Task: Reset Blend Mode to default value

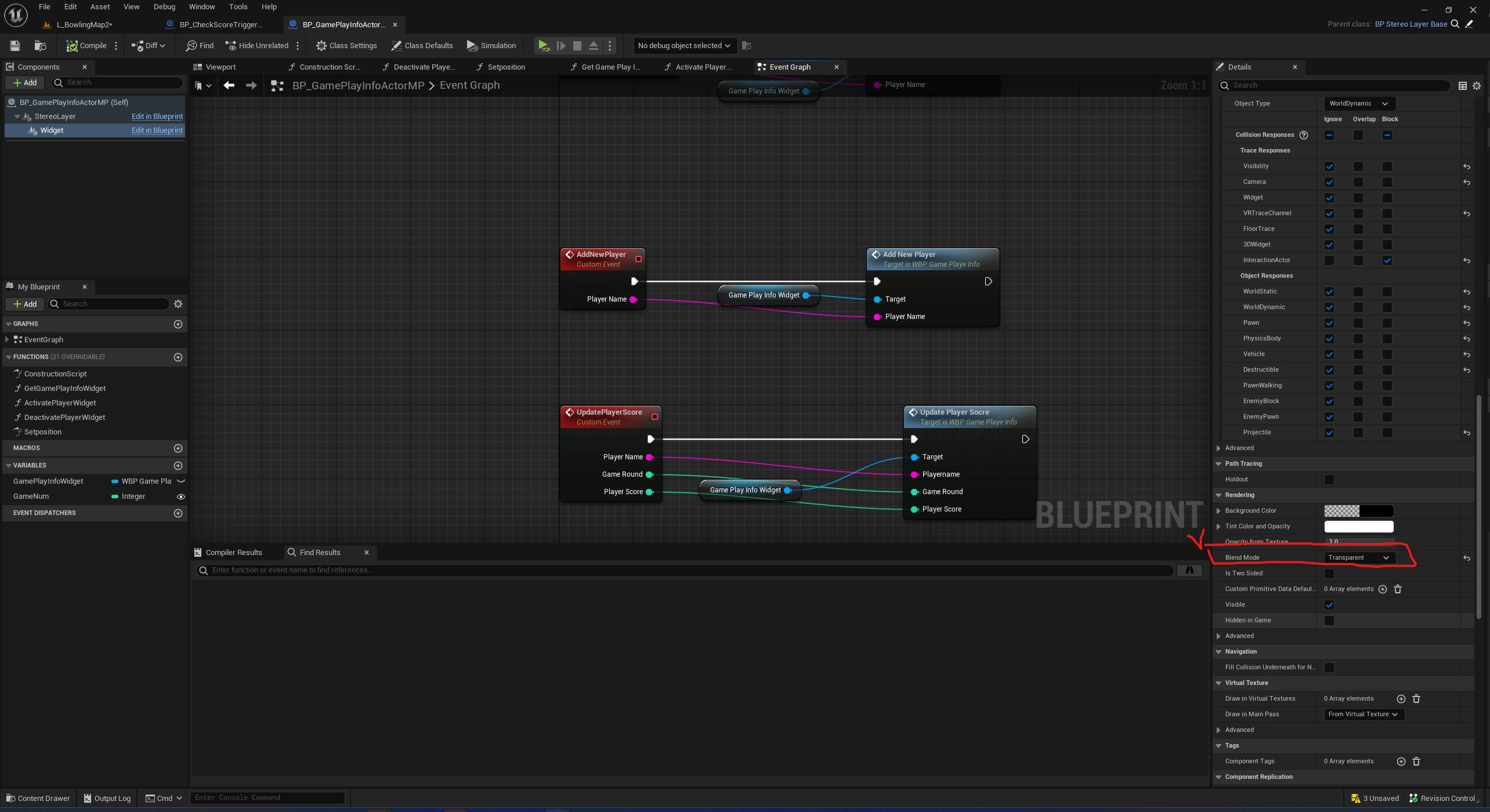Action: pyautogui.click(x=1466, y=557)
